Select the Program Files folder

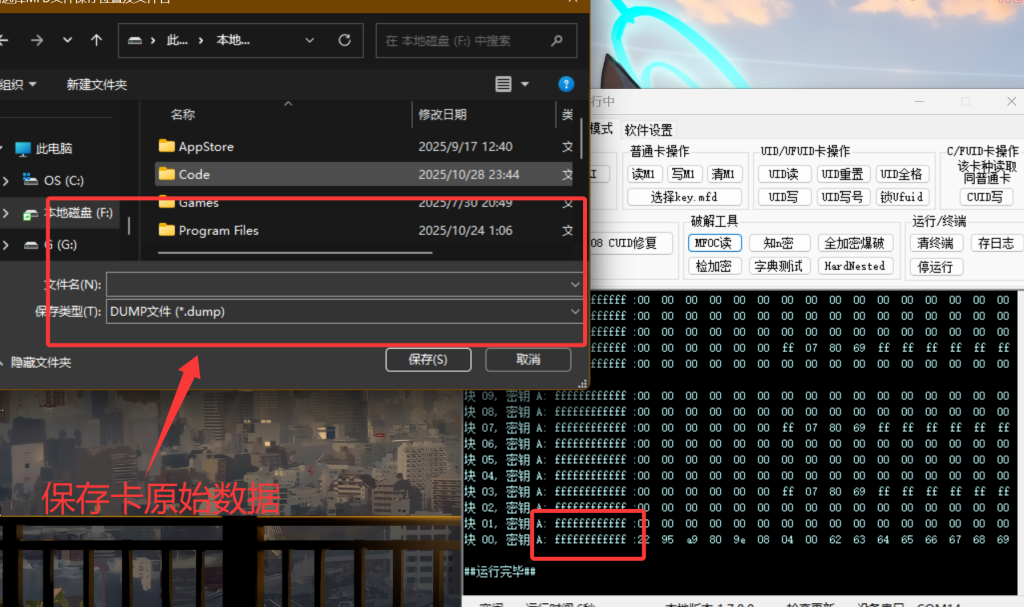(x=218, y=231)
